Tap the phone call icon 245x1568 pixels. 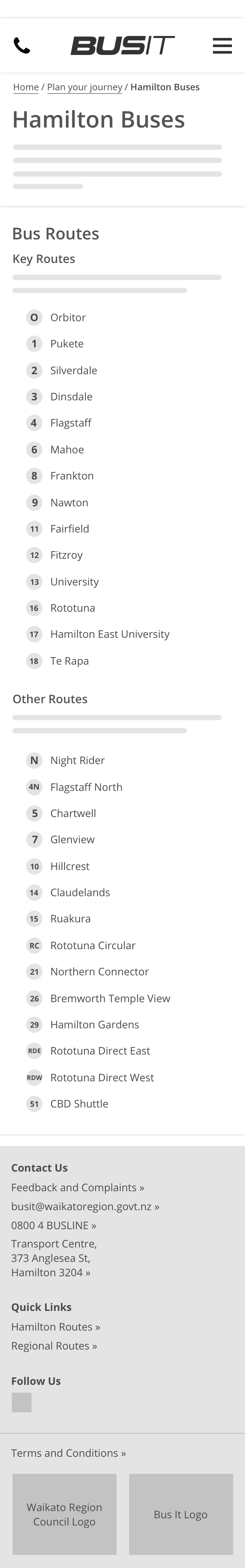tap(22, 46)
